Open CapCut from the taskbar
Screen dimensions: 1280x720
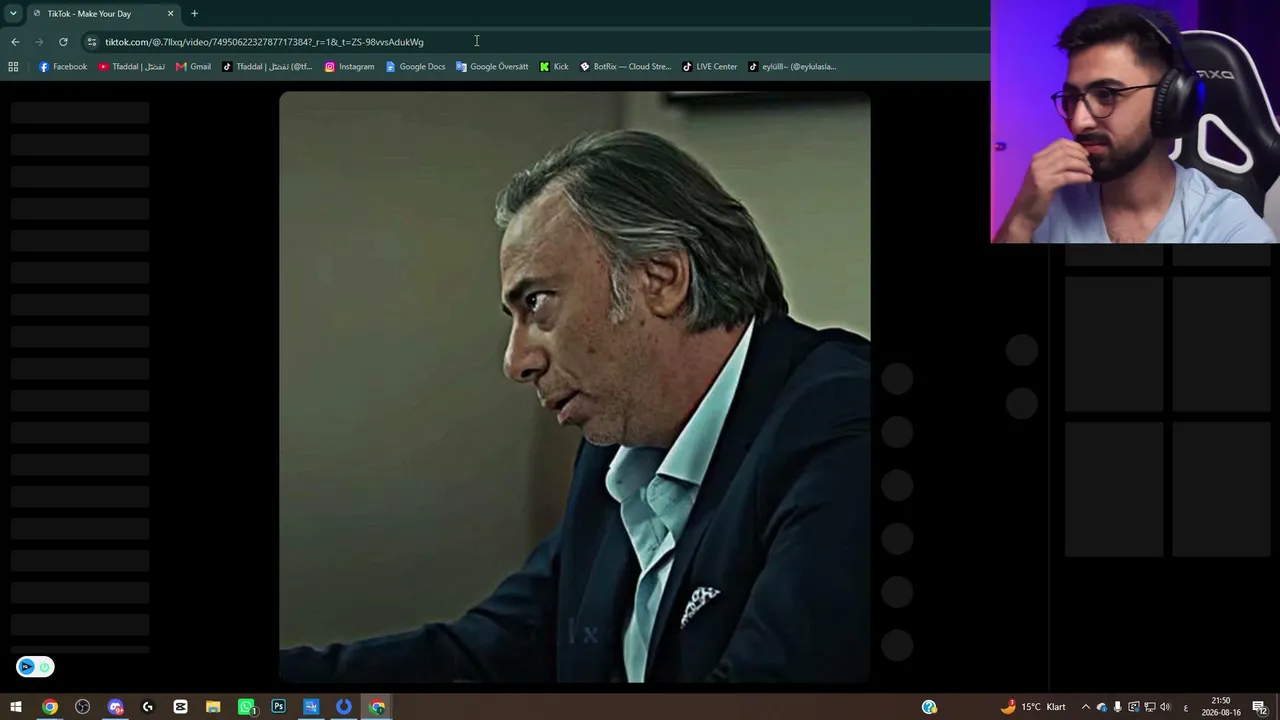180,707
